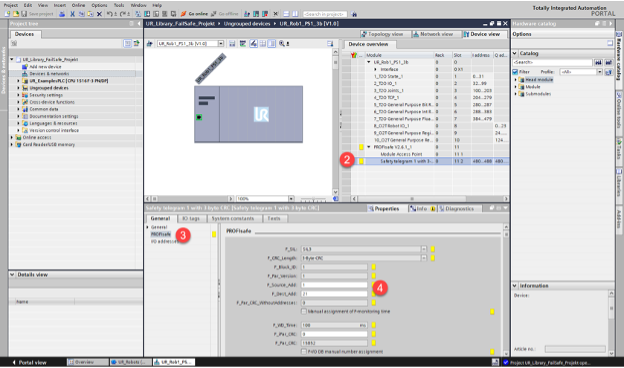The image size is (624, 368).
Task: Click the cut scissors icon
Action: (72, 14)
